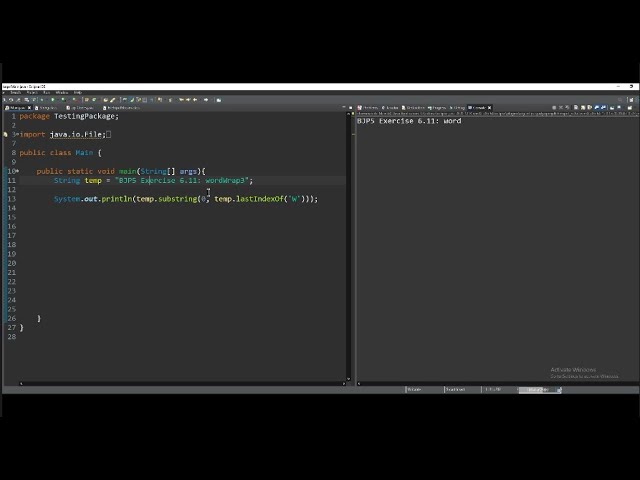
Task: Click Remove All Terminated Launches icon
Action: tap(567, 107)
